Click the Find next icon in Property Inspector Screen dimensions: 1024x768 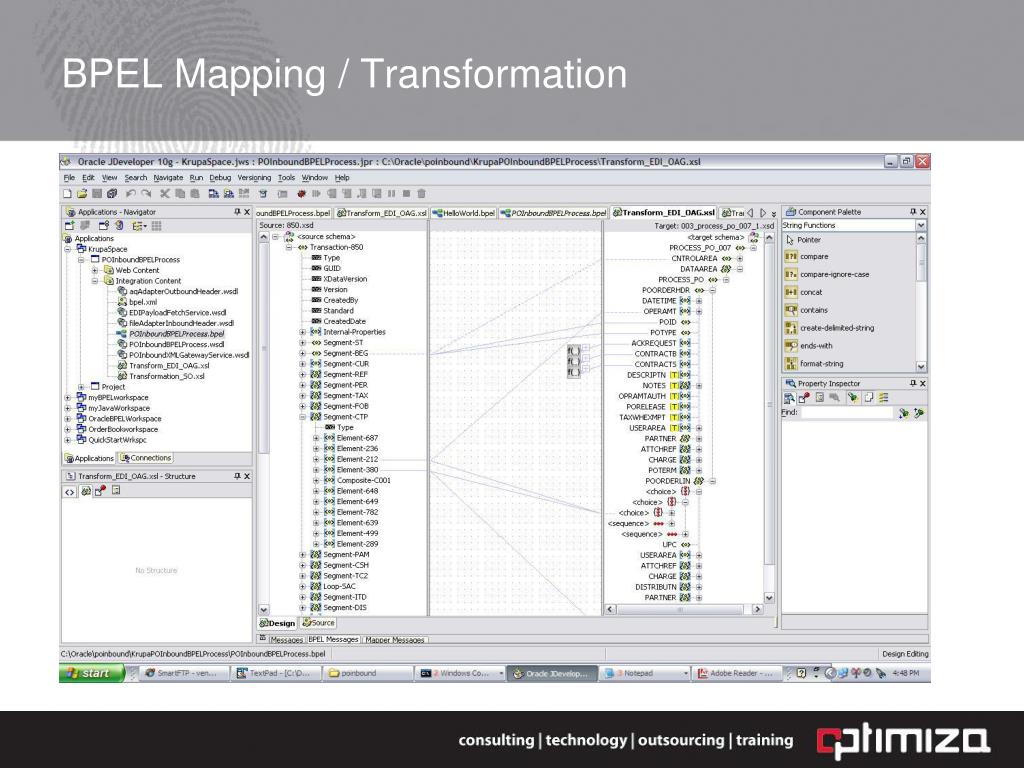click(904, 413)
